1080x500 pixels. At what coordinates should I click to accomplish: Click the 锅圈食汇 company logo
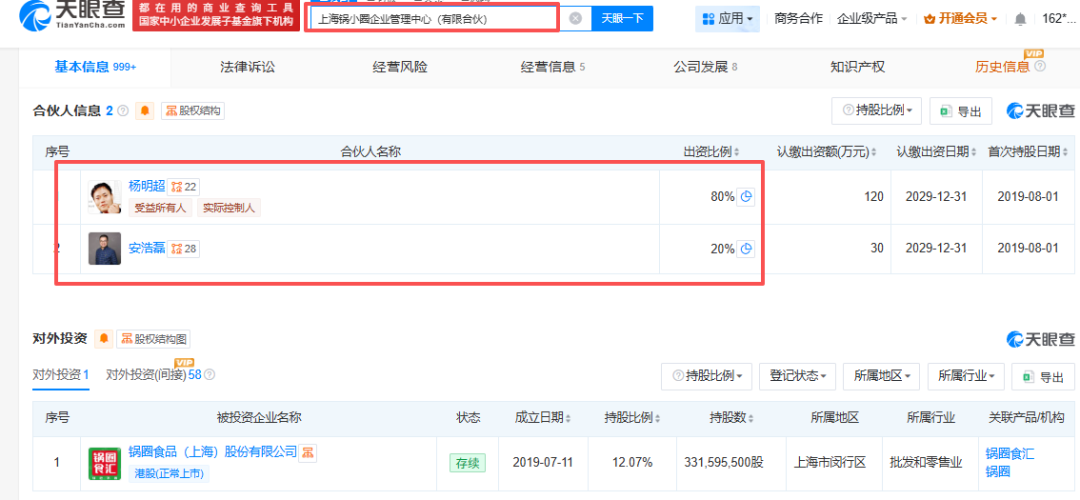coord(105,463)
